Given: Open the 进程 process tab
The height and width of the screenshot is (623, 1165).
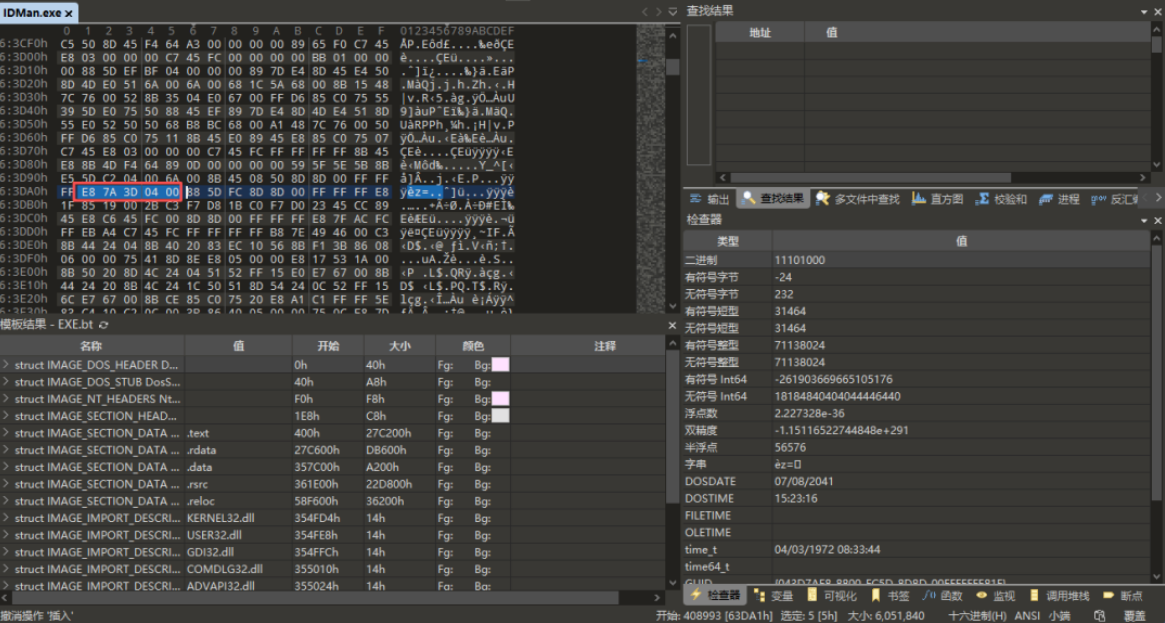Looking at the screenshot, I should [1059, 199].
